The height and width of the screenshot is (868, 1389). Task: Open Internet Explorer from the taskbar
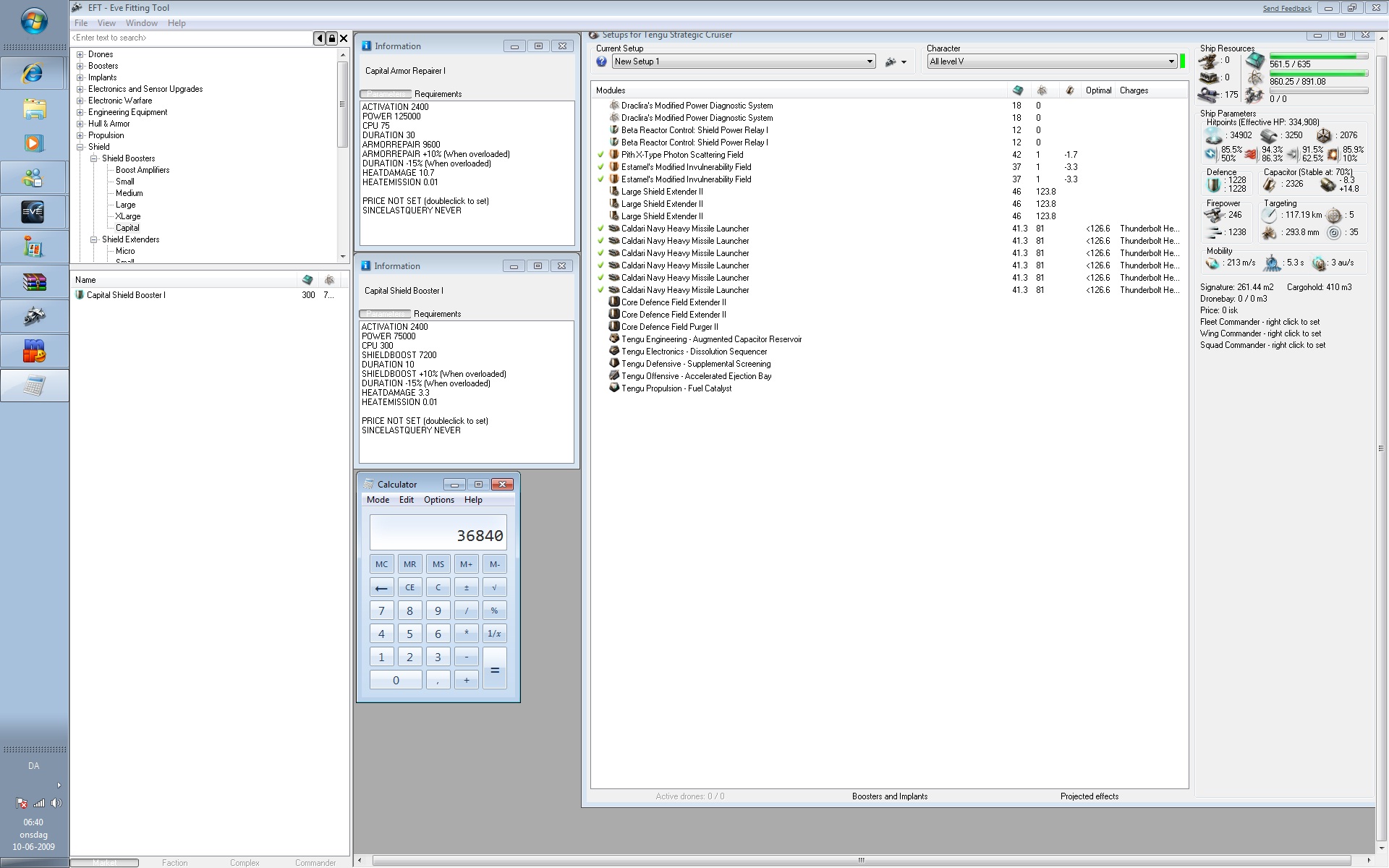click(33, 73)
